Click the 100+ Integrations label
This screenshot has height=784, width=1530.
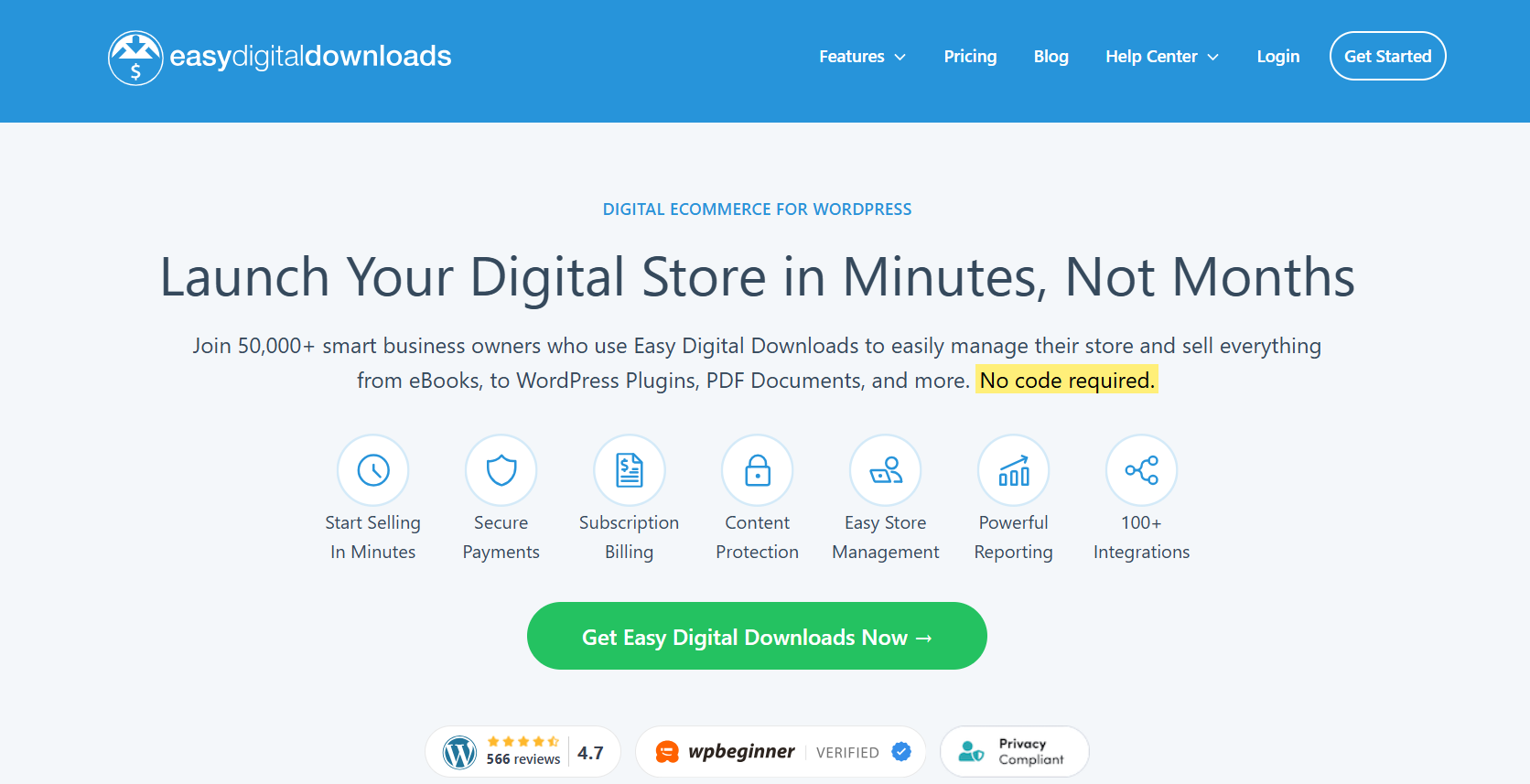tap(1142, 537)
